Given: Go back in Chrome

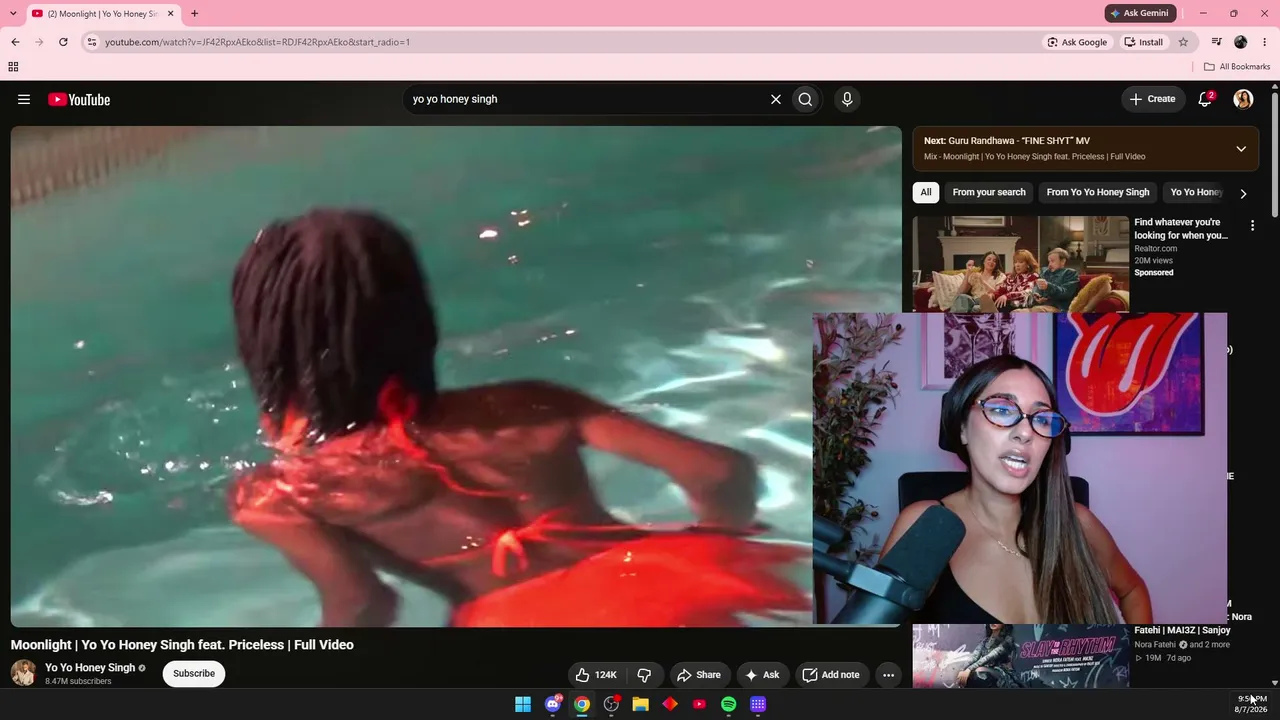Looking at the screenshot, I should [x=15, y=42].
